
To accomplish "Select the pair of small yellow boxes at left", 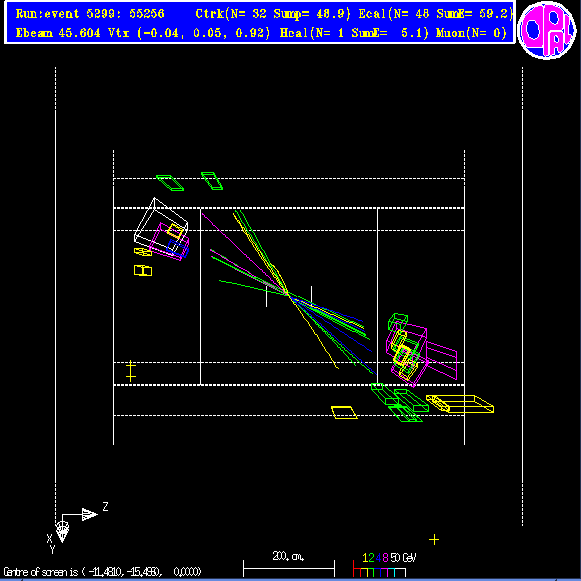I will click(x=143, y=270).
